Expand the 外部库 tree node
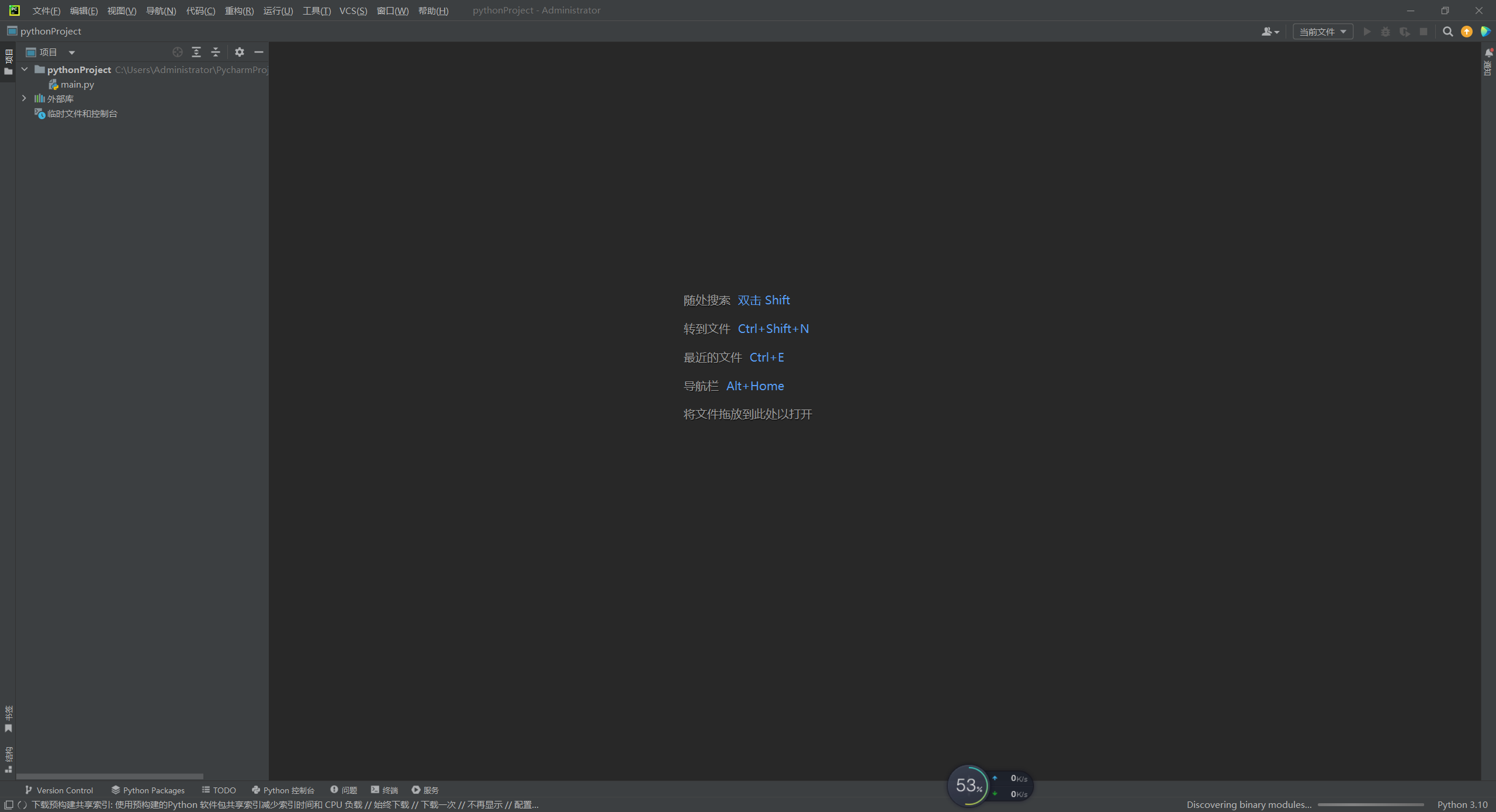The width and height of the screenshot is (1496, 812). pos(24,98)
